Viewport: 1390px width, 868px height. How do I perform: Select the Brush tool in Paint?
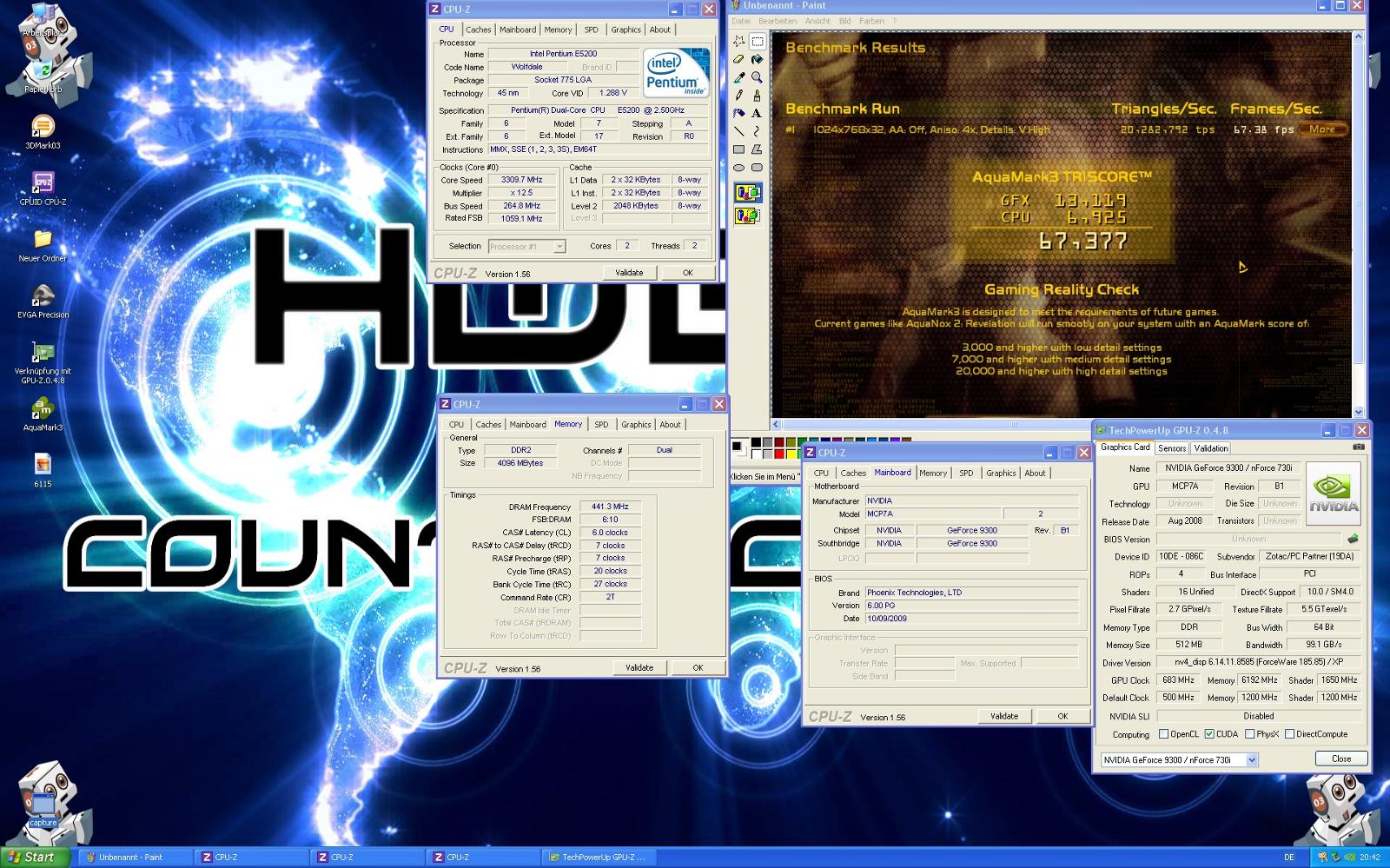click(x=757, y=96)
